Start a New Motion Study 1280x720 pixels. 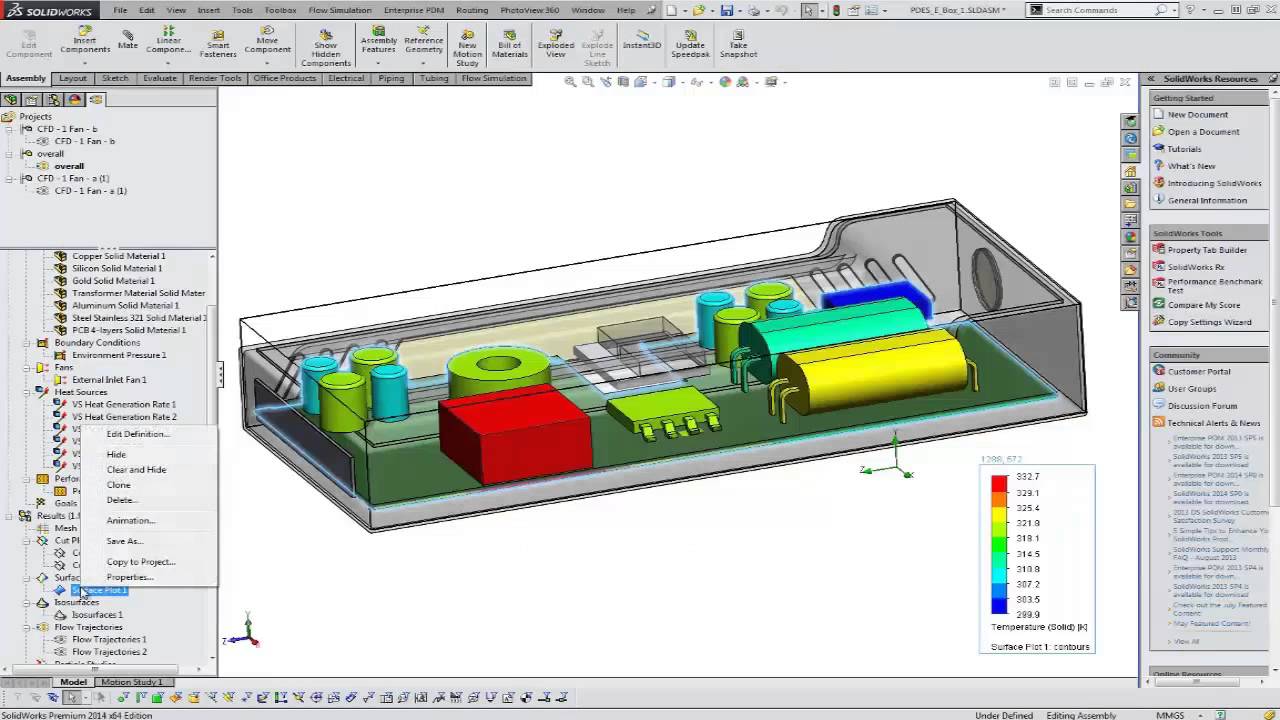[x=467, y=47]
